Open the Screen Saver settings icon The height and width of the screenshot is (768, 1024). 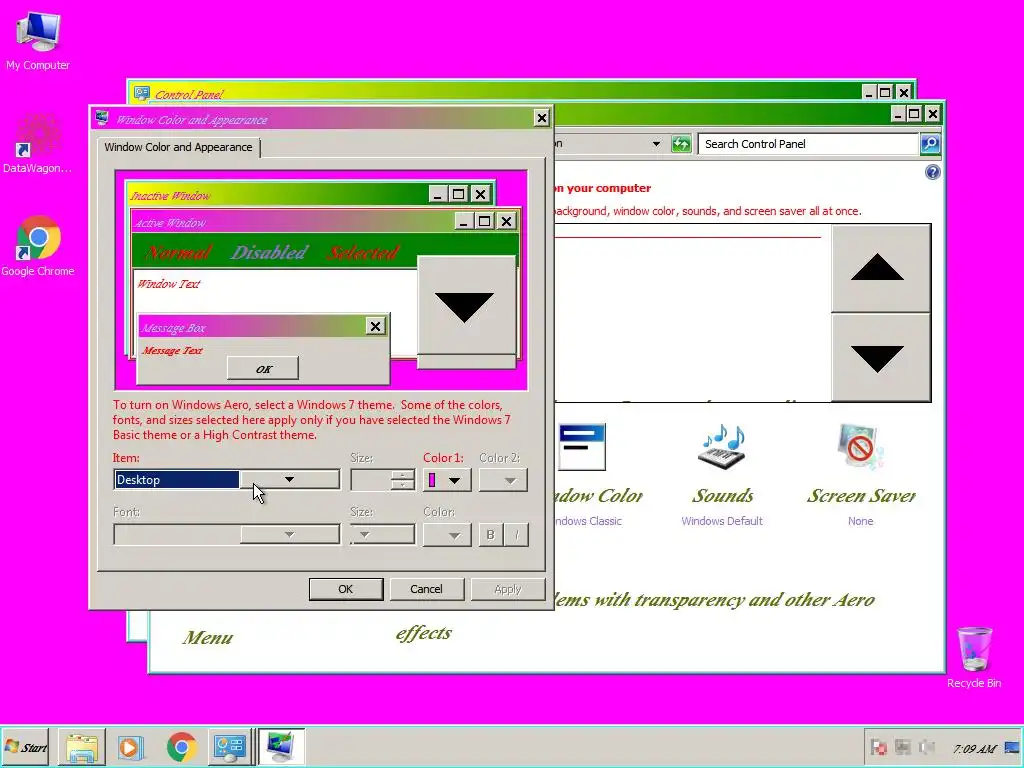pos(860,447)
